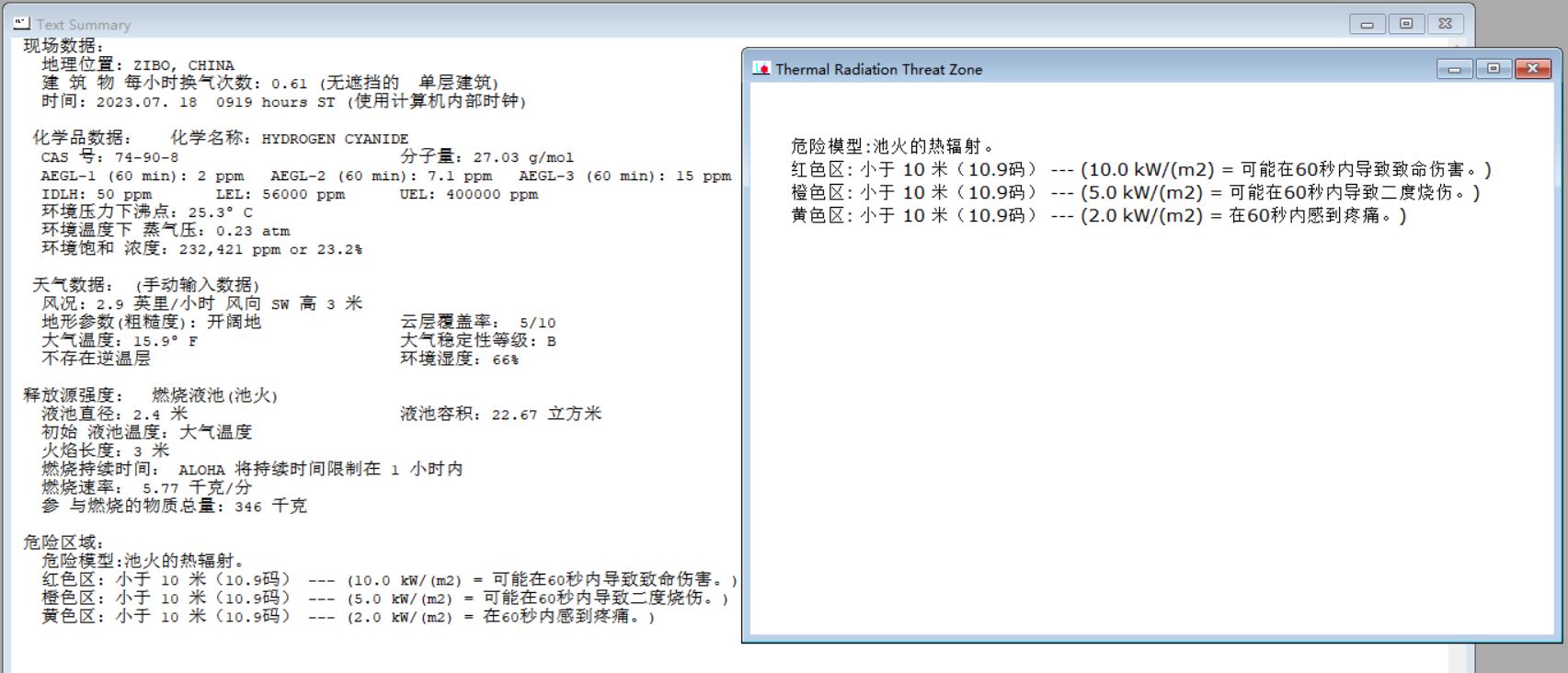Click the '现场数据:' heading in Text Summary
This screenshot has height=673, width=1568.
pos(63,47)
